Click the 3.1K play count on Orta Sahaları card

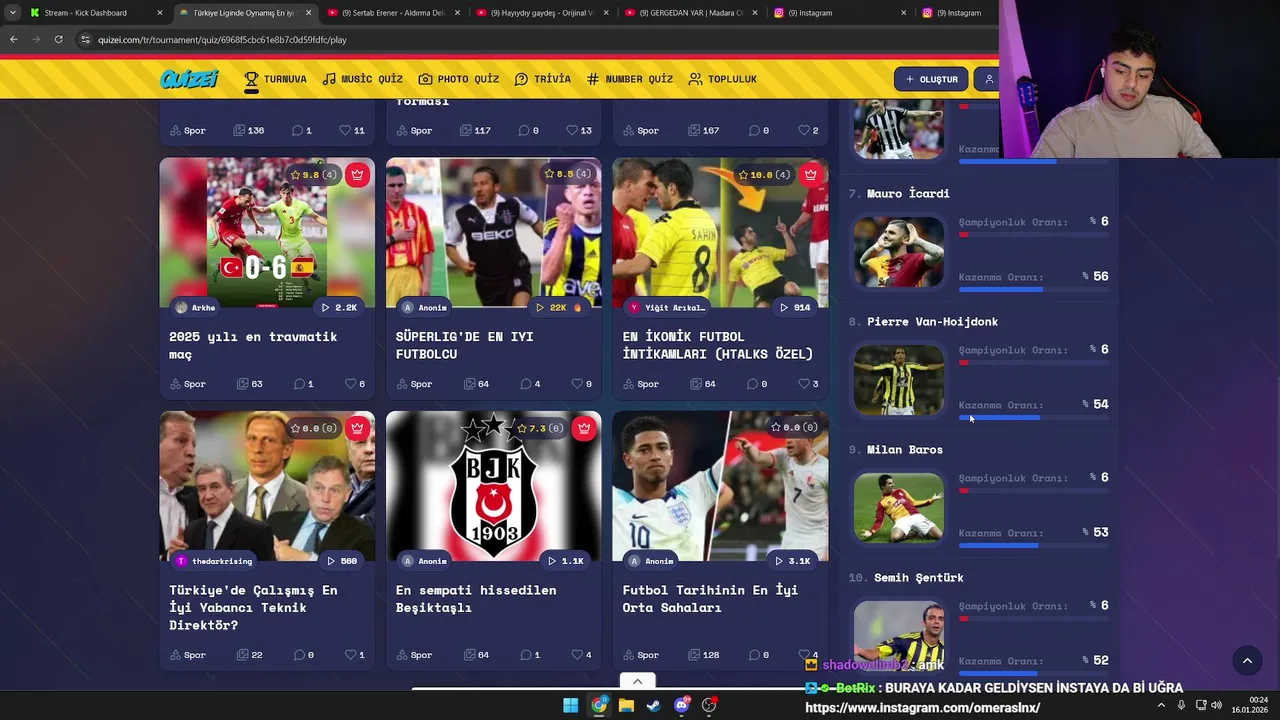(792, 561)
